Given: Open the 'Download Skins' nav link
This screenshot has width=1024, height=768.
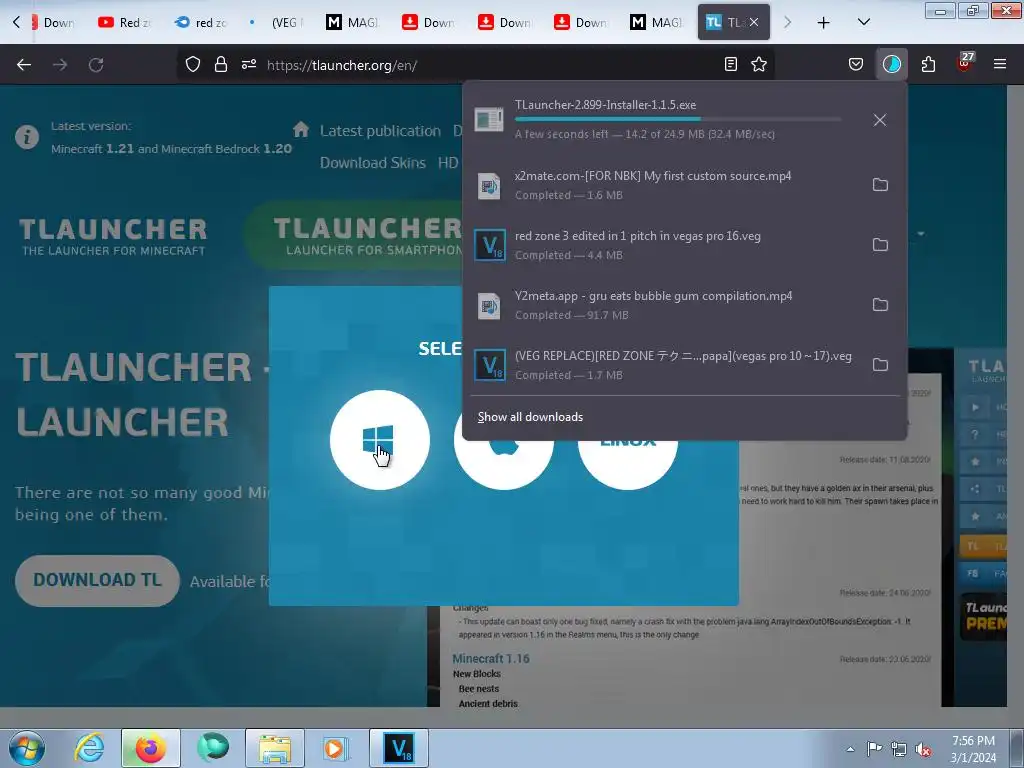Looking at the screenshot, I should 372,163.
